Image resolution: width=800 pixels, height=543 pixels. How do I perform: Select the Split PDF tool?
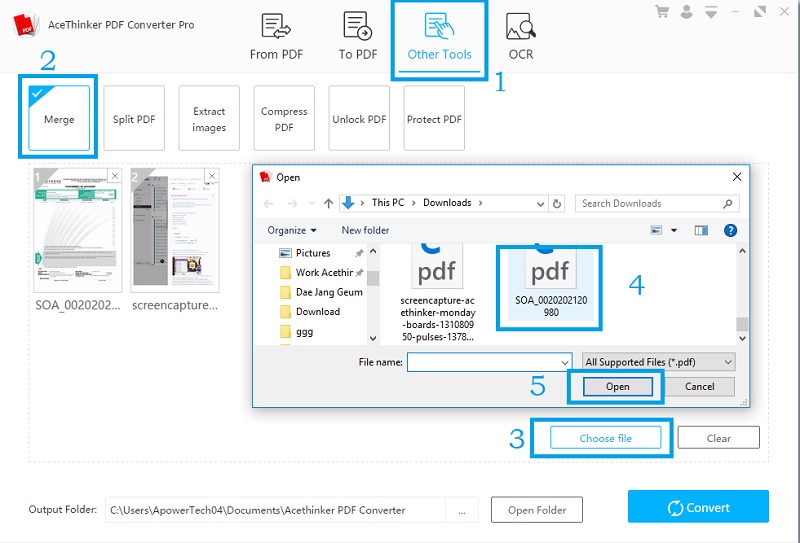(x=134, y=118)
